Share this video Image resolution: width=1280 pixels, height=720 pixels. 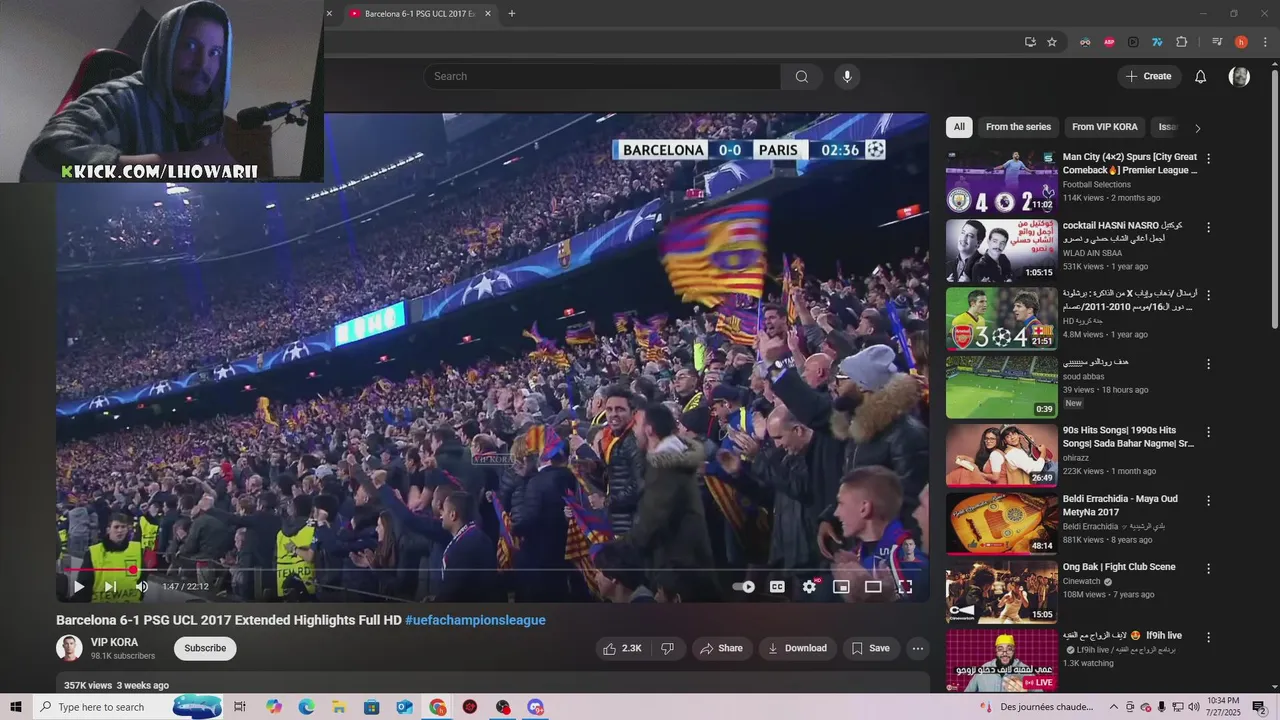point(721,648)
